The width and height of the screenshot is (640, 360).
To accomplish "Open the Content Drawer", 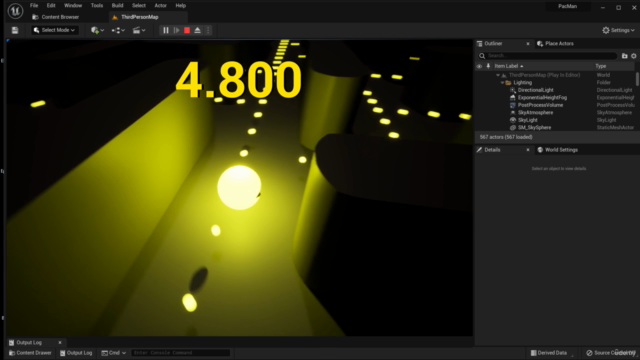I will pos(30,353).
